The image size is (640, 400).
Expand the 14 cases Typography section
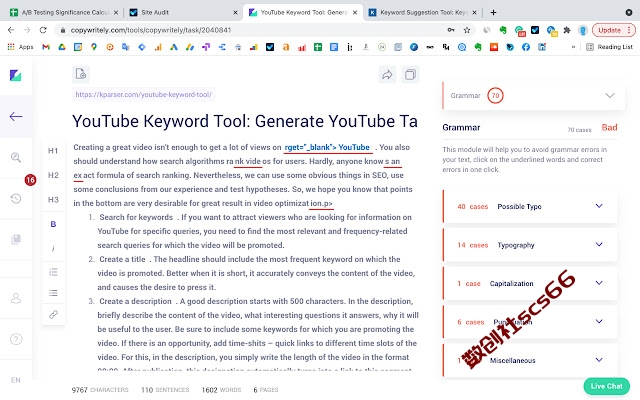point(530,245)
